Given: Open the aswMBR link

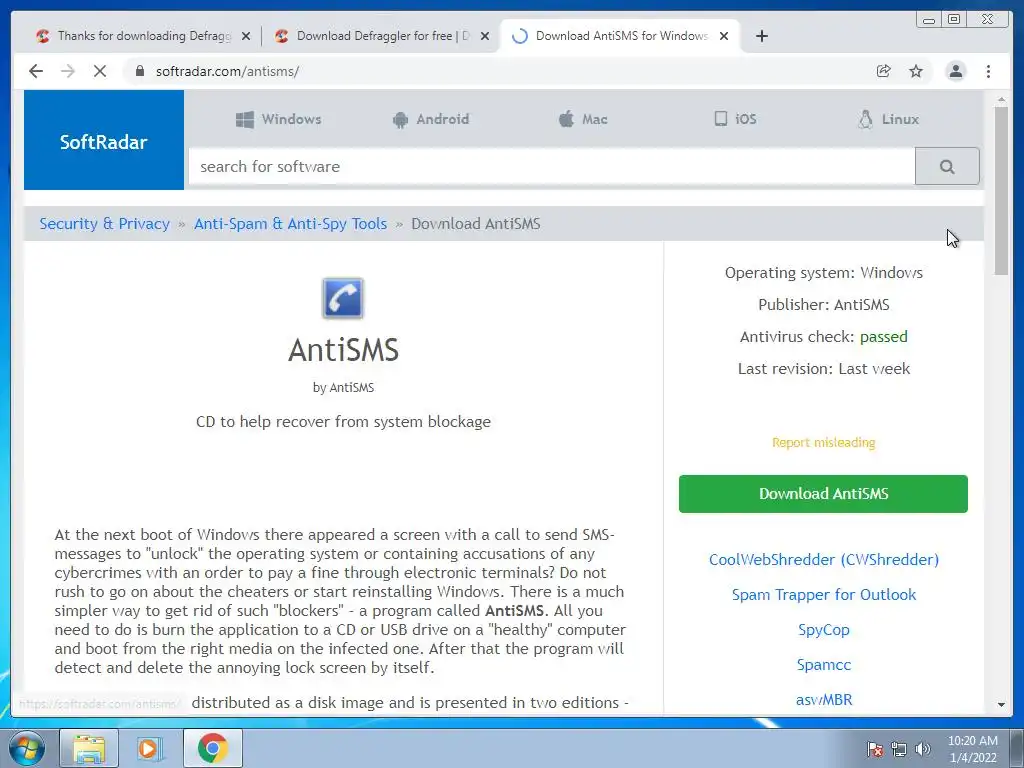Looking at the screenshot, I should tap(824, 700).
